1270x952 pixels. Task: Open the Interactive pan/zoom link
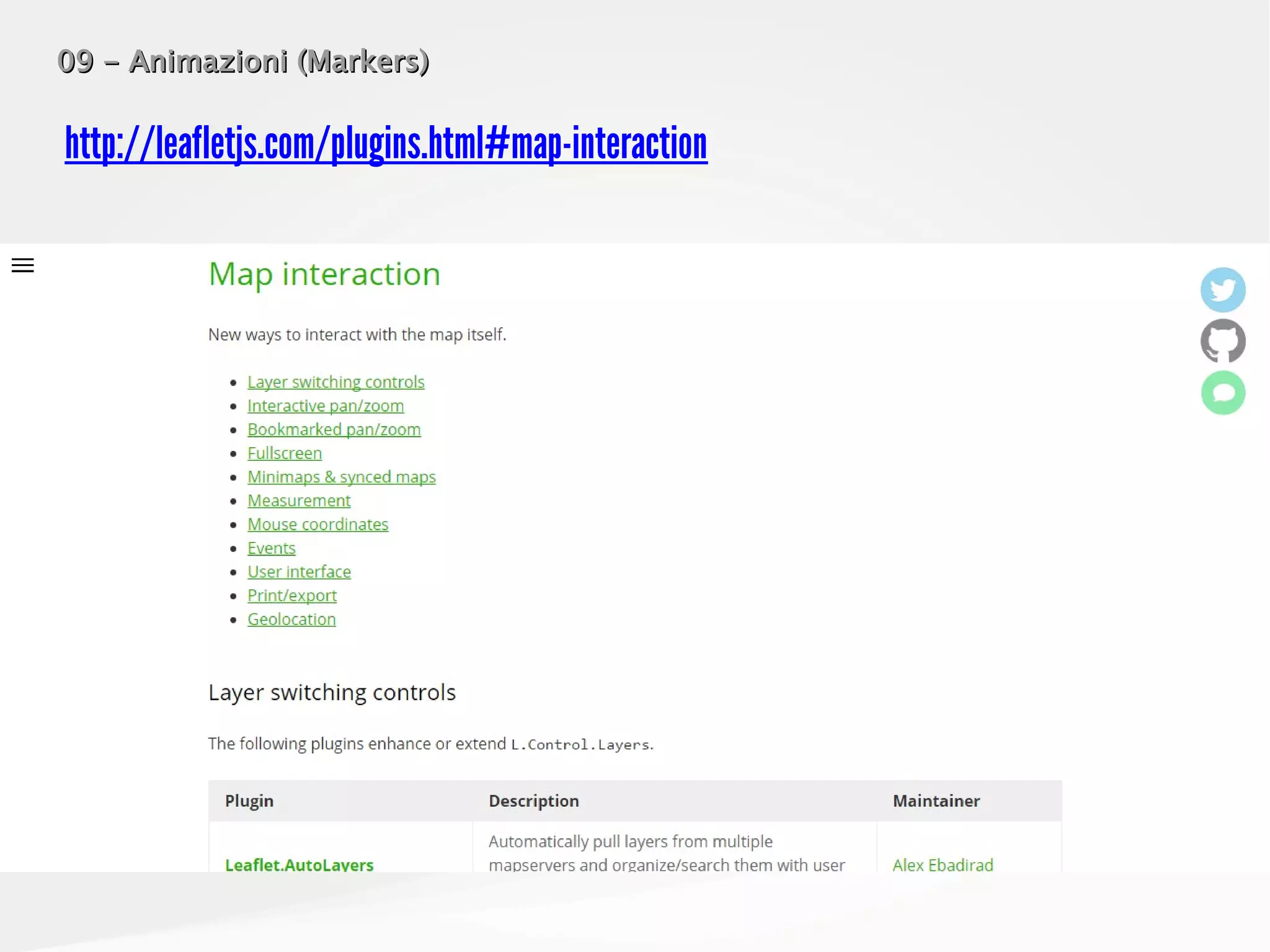[x=326, y=406]
